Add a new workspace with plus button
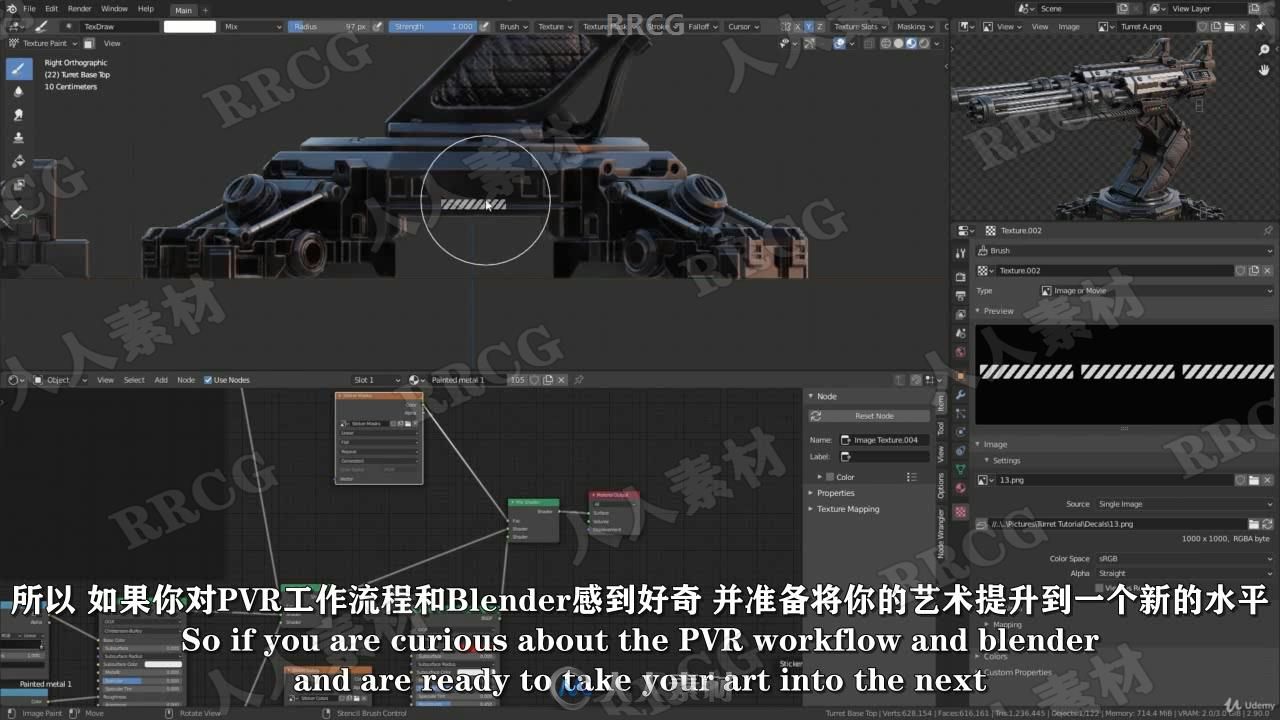 click(206, 10)
